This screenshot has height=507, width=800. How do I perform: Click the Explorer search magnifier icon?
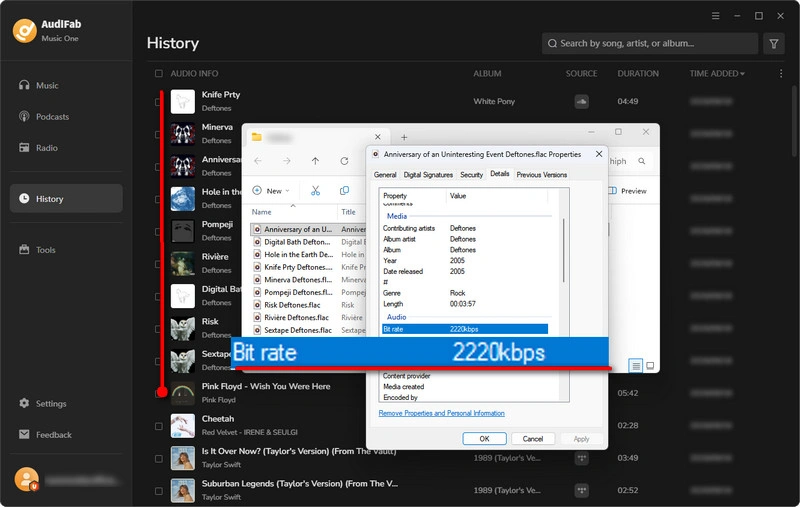(x=641, y=161)
